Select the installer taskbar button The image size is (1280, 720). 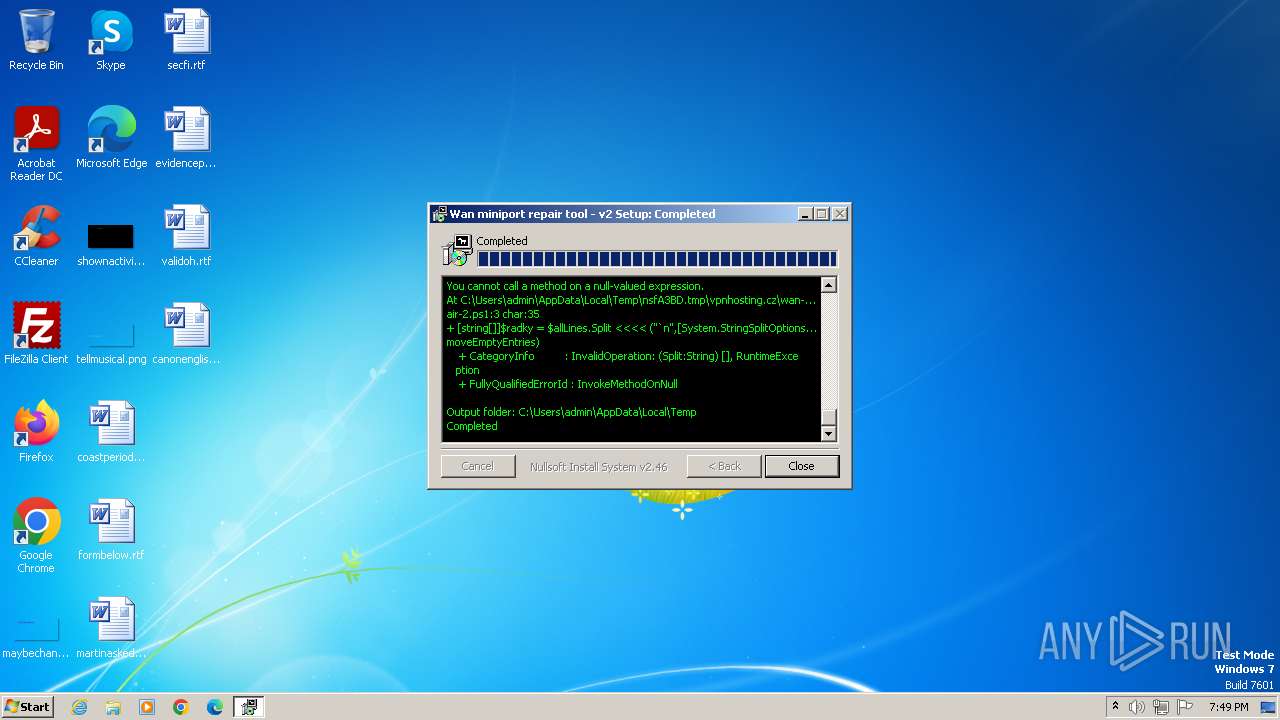click(x=248, y=707)
